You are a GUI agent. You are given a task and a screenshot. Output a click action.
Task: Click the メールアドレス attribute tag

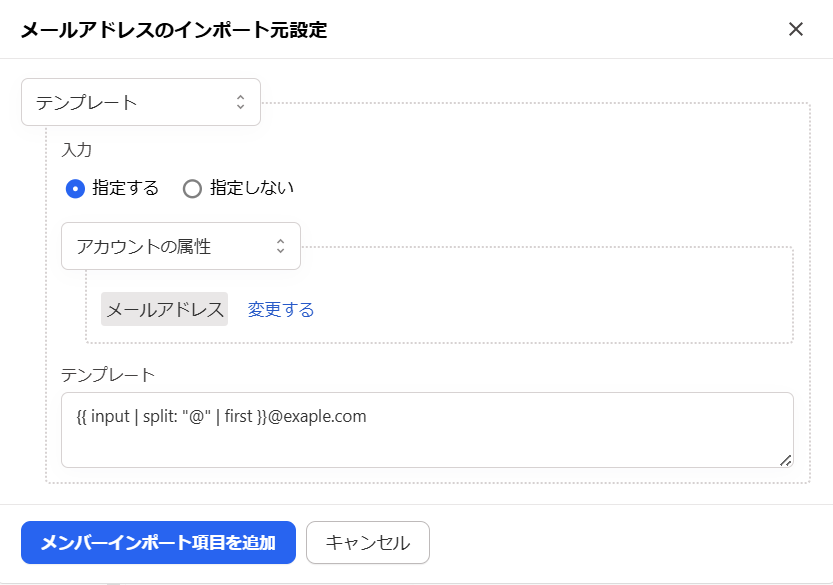(x=164, y=309)
